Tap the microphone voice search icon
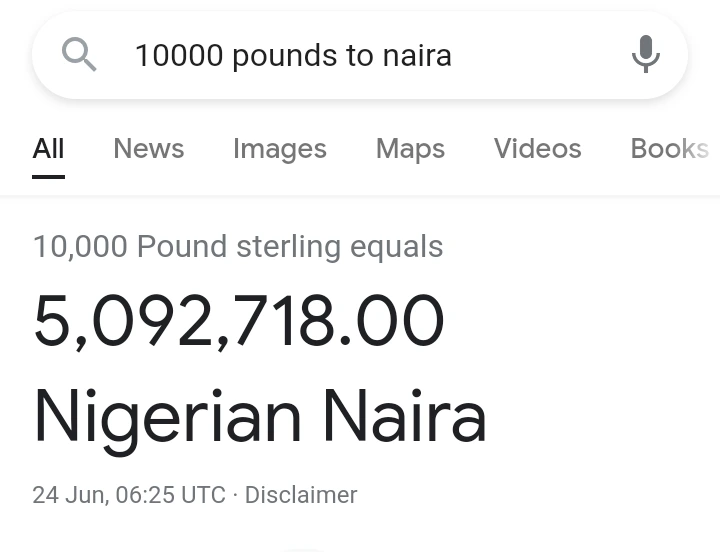The image size is (720, 552). pos(646,54)
